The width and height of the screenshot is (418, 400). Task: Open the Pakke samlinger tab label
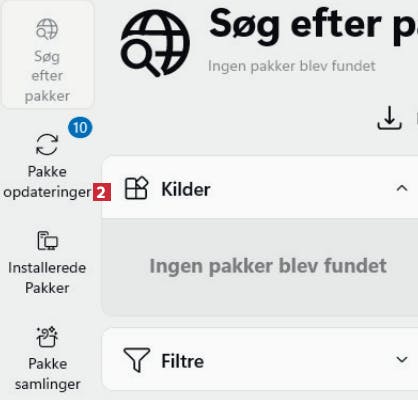[x=47, y=374]
